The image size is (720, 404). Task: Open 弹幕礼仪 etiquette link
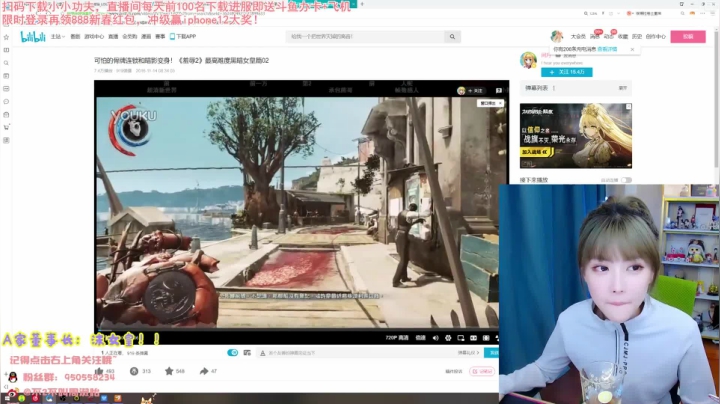click(x=468, y=353)
